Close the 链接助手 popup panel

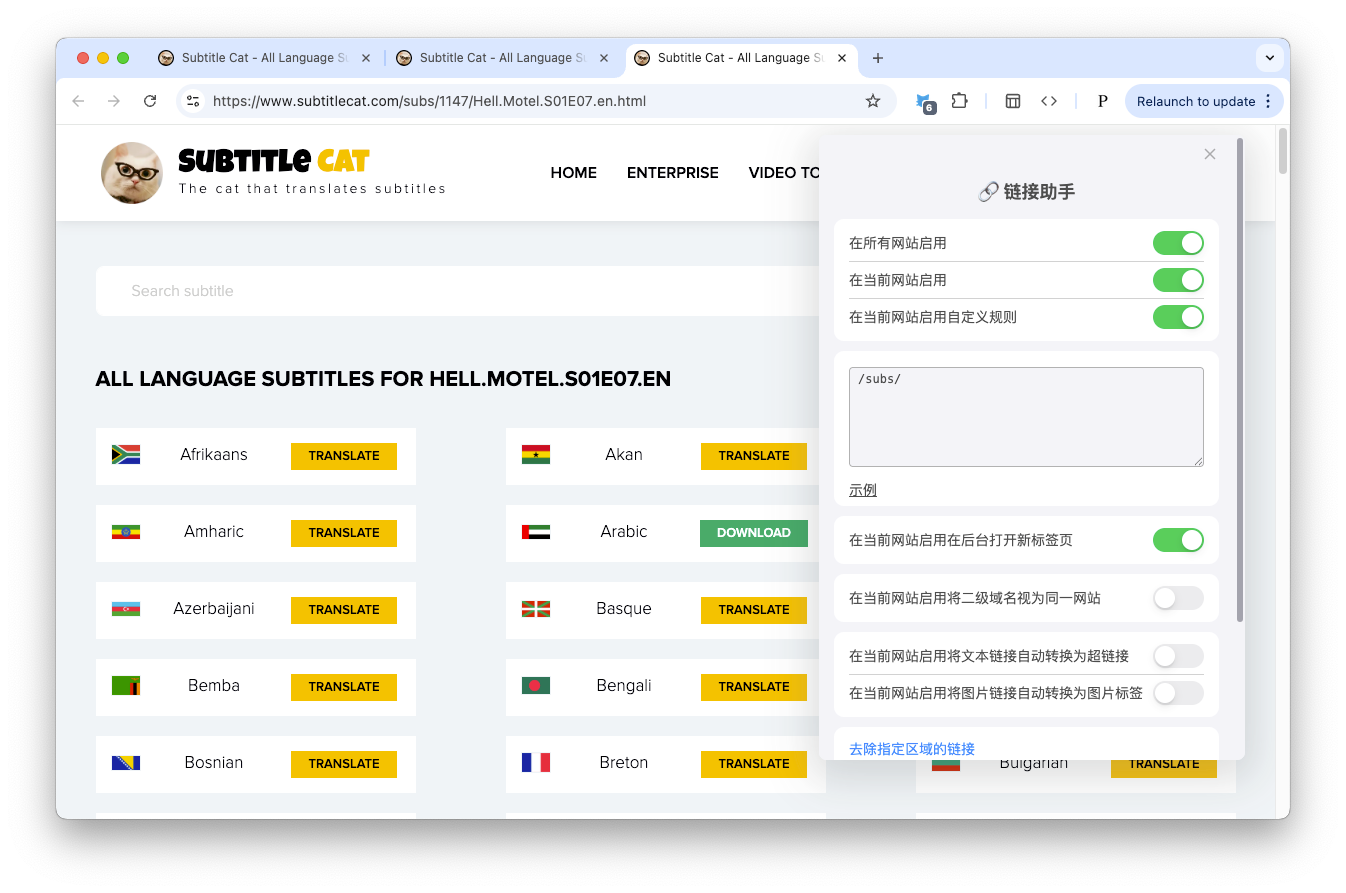coord(1209,154)
